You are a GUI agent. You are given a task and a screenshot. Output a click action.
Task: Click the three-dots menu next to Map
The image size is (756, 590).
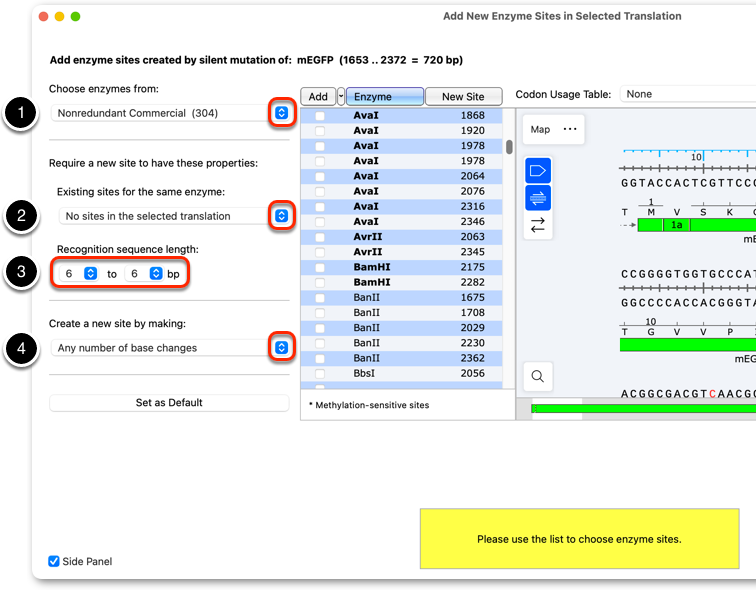tap(570, 129)
